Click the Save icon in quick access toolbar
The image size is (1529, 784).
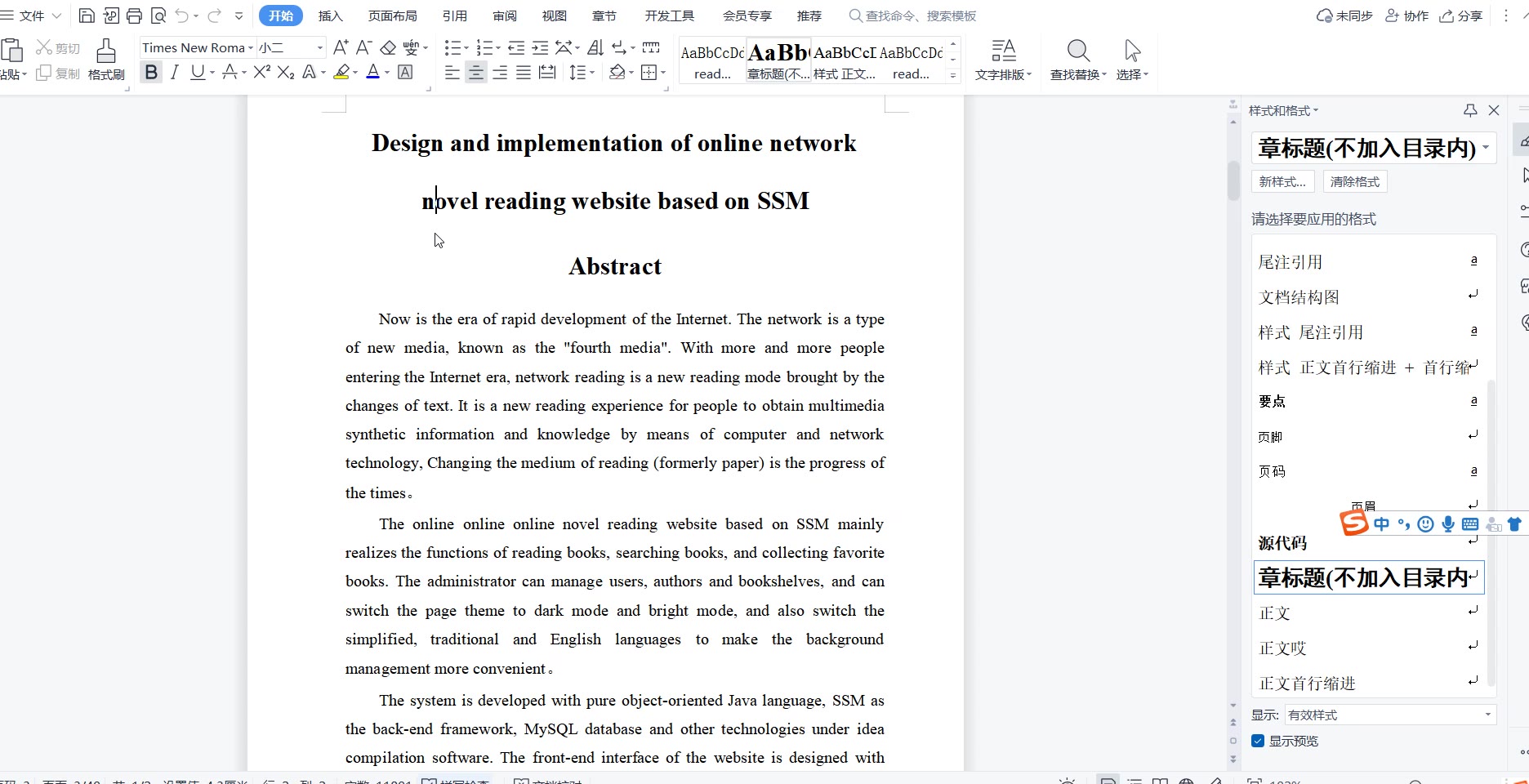click(87, 16)
